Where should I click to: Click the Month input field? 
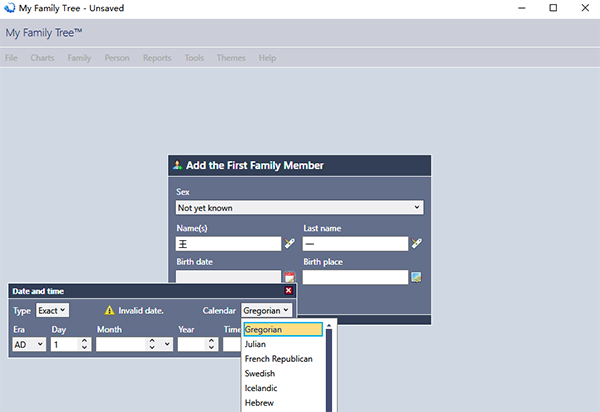[121, 344]
